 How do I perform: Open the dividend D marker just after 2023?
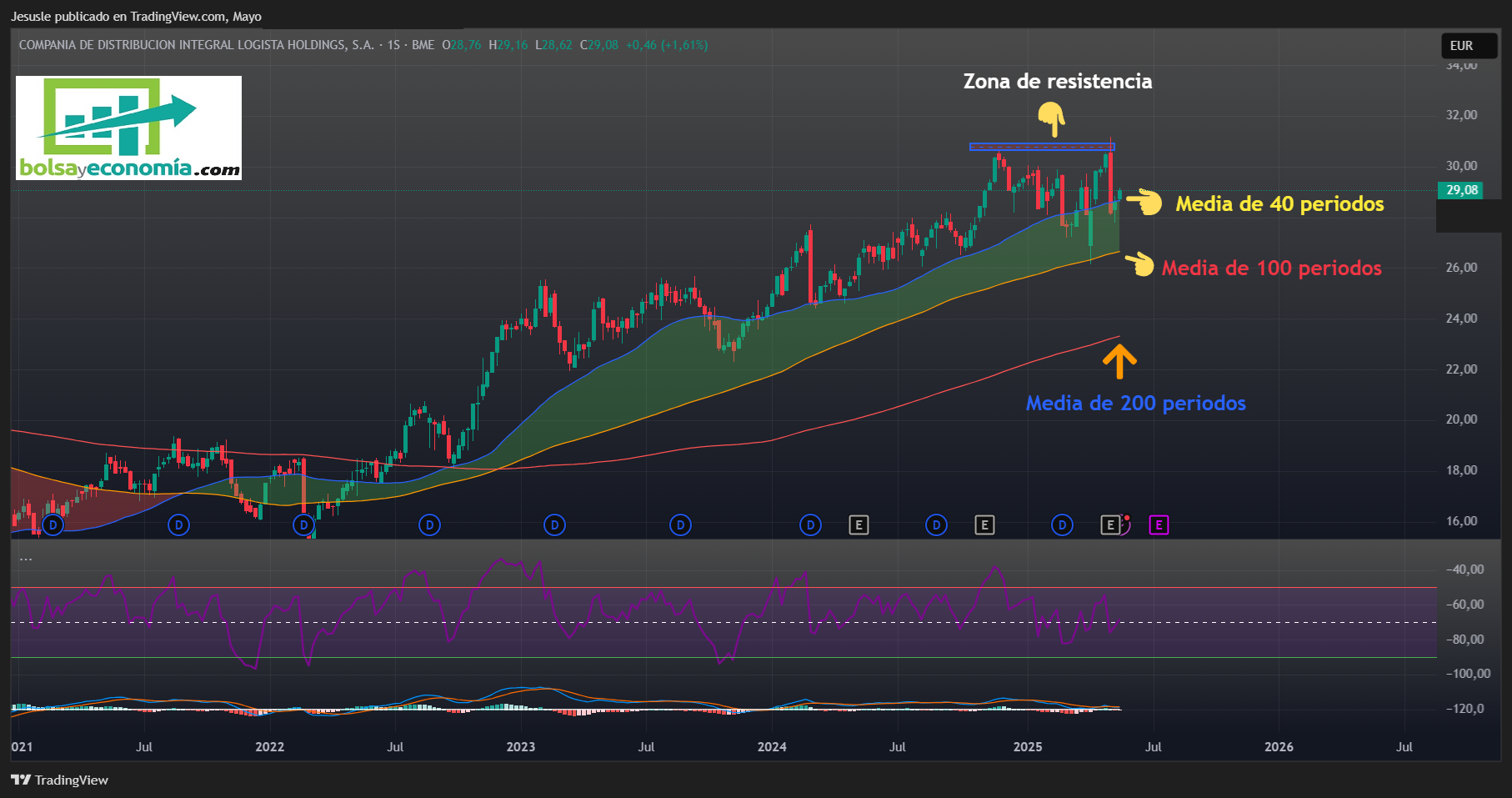(554, 525)
